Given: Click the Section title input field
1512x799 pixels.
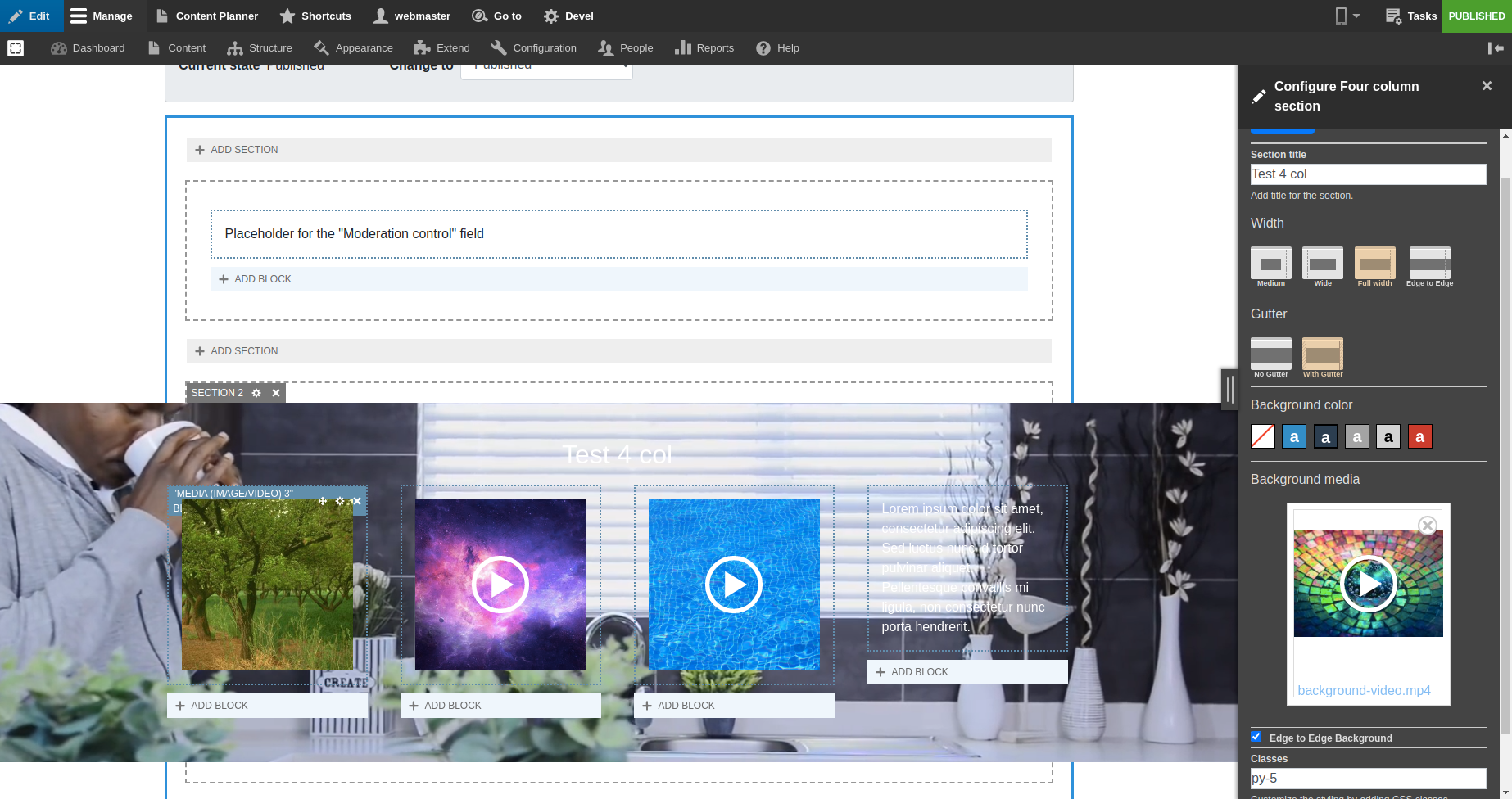Looking at the screenshot, I should pyautogui.click(x=1367, y=174).
